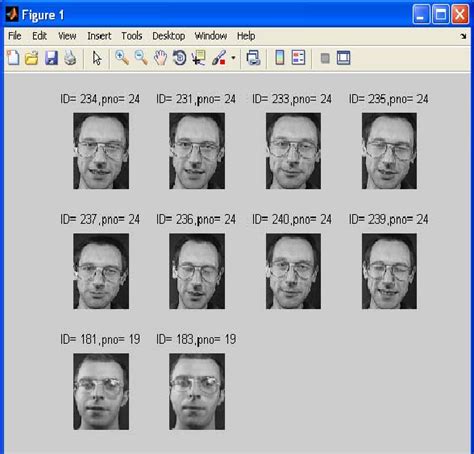Open the Tools menu
The width and height of the screenshot is (474, 454).
(132, 36)
